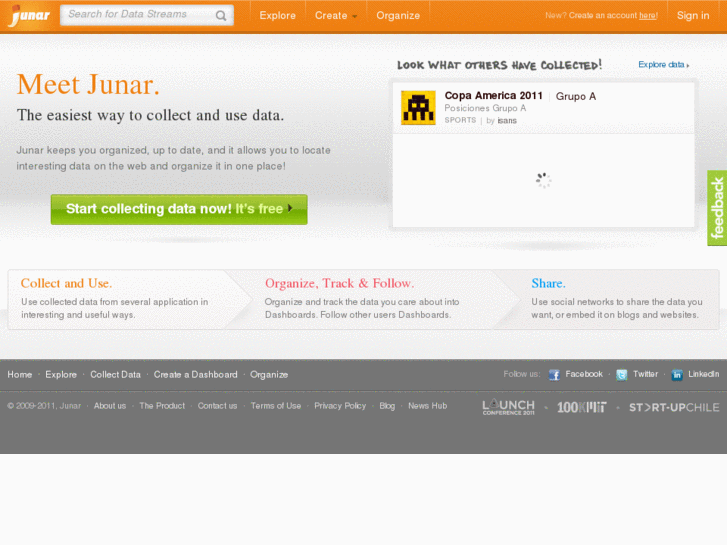Open the About us page

coord(109,406)
